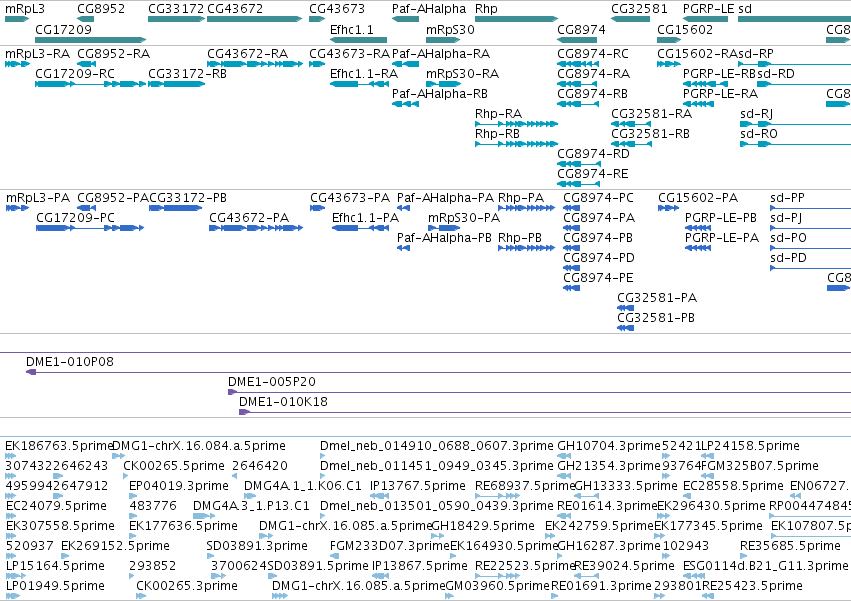Click the mRpS30-RA transcript
Viewport: 851px width, 601px height.
(x=443, y=84)
